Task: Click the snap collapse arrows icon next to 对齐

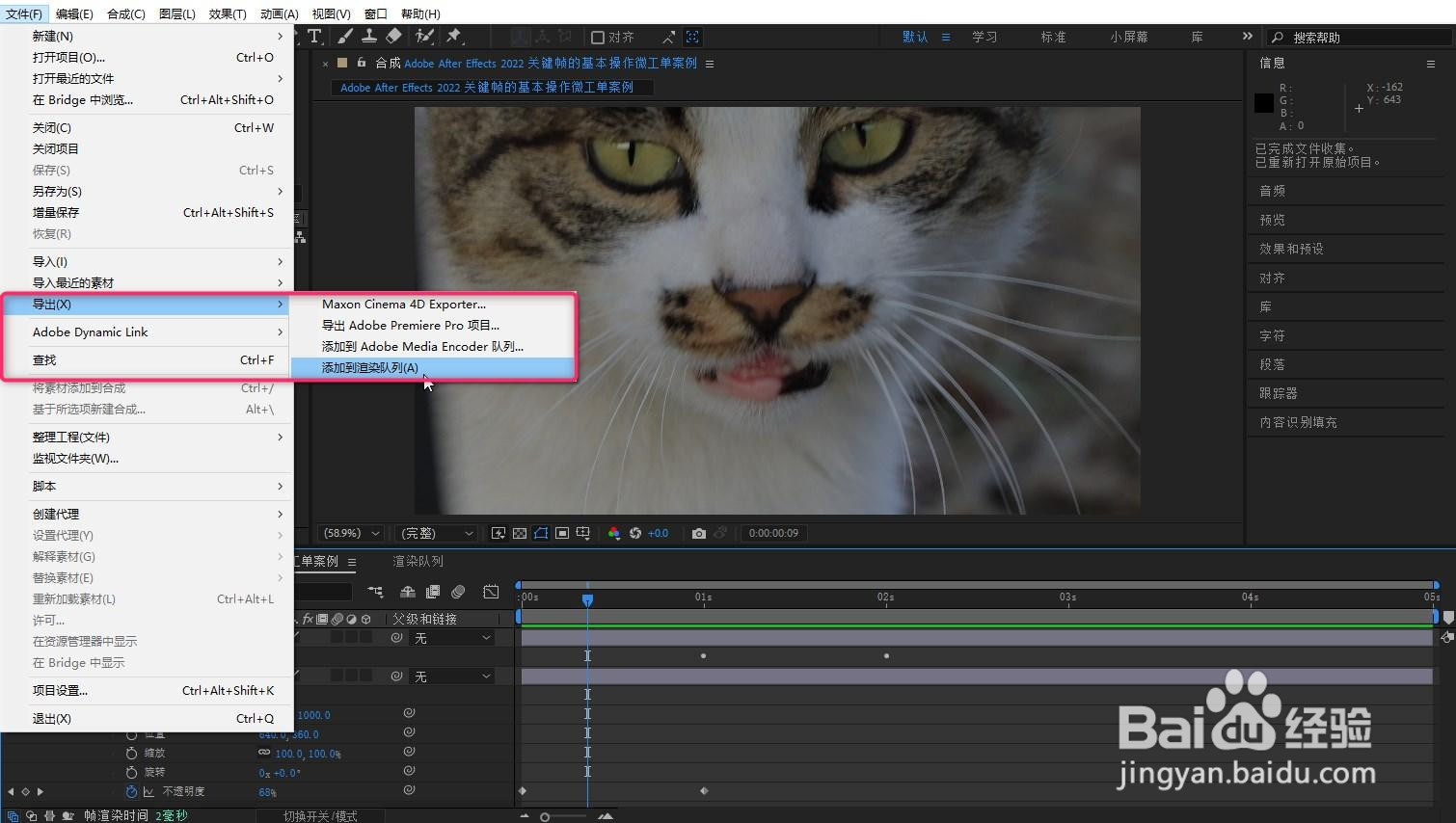Action: (668, 37)
